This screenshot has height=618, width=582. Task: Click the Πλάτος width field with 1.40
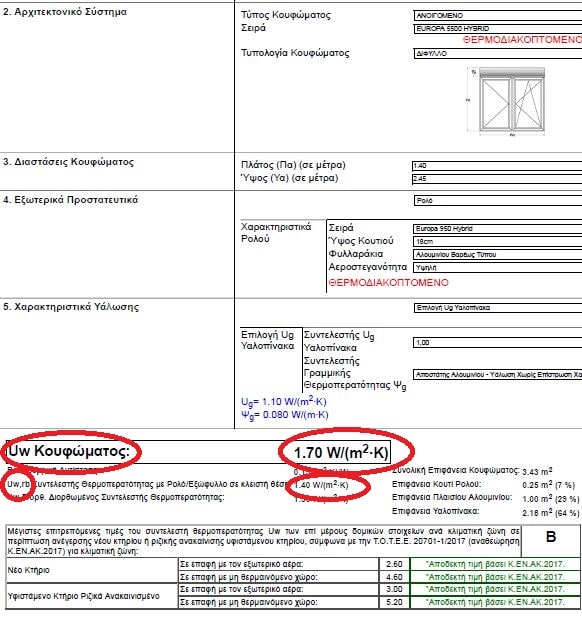click(497, 166)
